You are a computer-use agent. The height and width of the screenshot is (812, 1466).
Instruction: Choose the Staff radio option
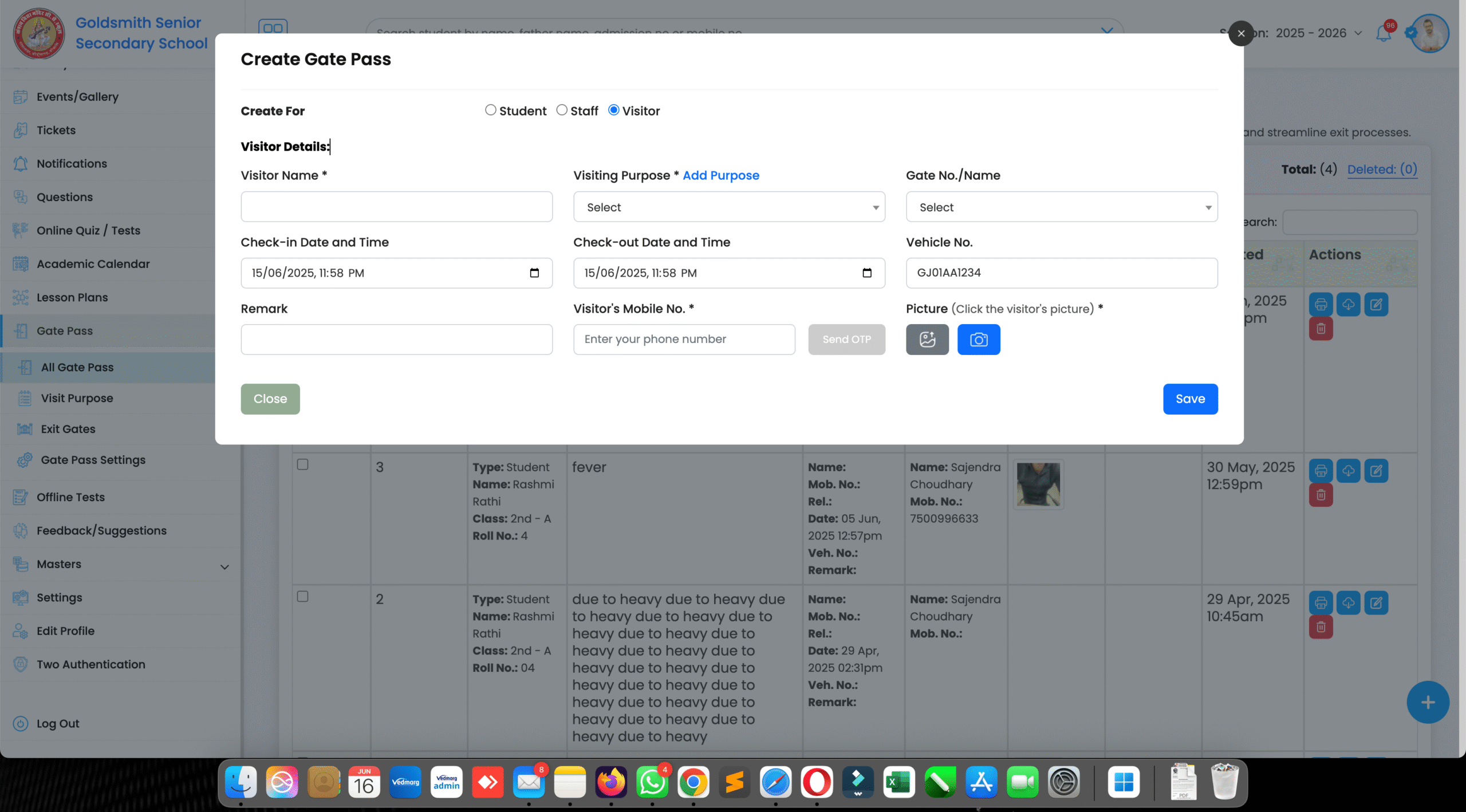click(x=562, y=110)
